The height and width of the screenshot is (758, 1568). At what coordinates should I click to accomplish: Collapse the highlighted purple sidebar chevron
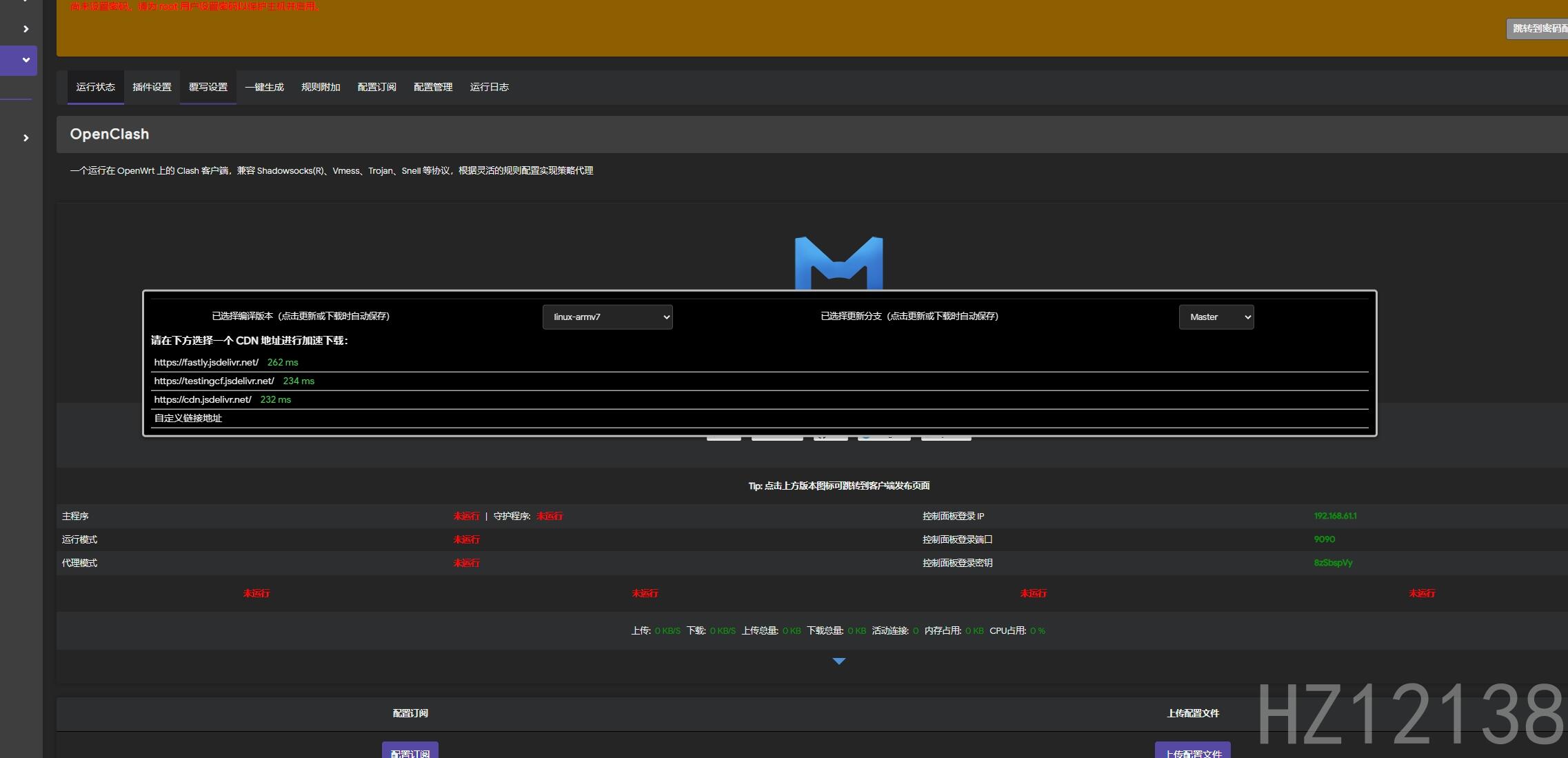pyautogui.click(x=26, y=60)
